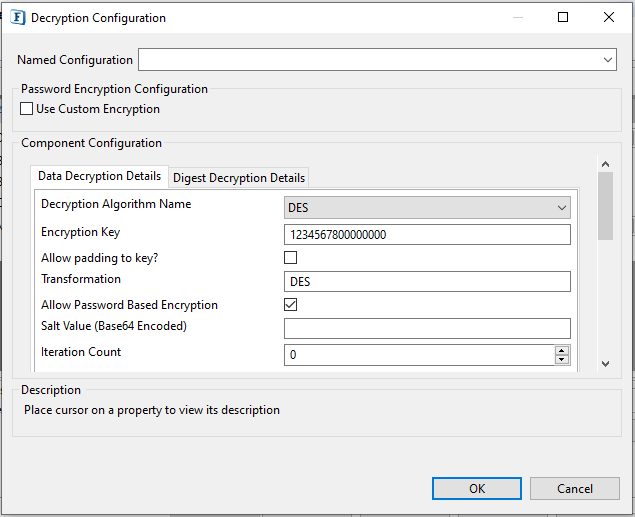Increase the Iteration Count with up arrow
The height and width of the screenshot is (517, 635).
click(562, 351)
